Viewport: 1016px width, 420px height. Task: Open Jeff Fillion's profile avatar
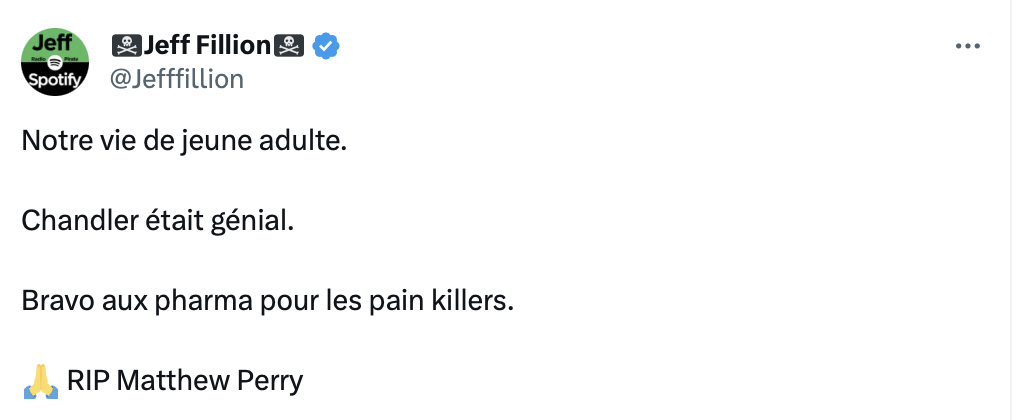[x=55, y=62]
